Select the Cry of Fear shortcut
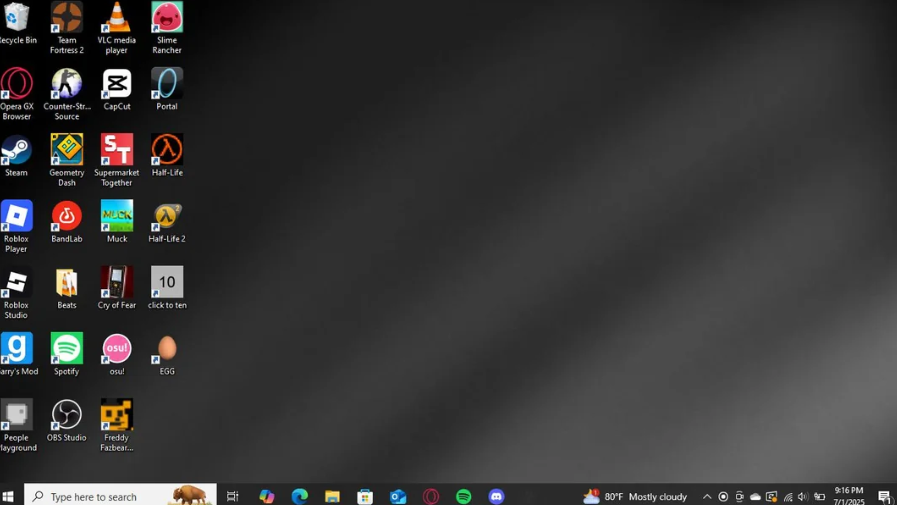This screenshot has height=505, width=897. tap(117, 288)
